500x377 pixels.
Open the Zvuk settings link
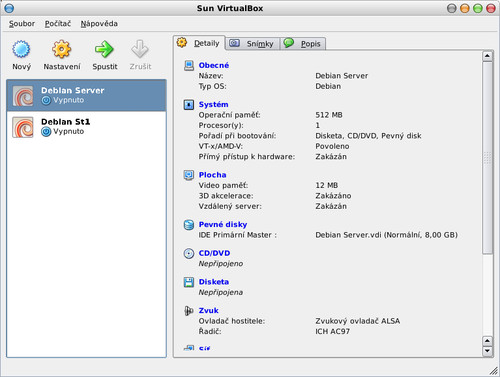208,311
